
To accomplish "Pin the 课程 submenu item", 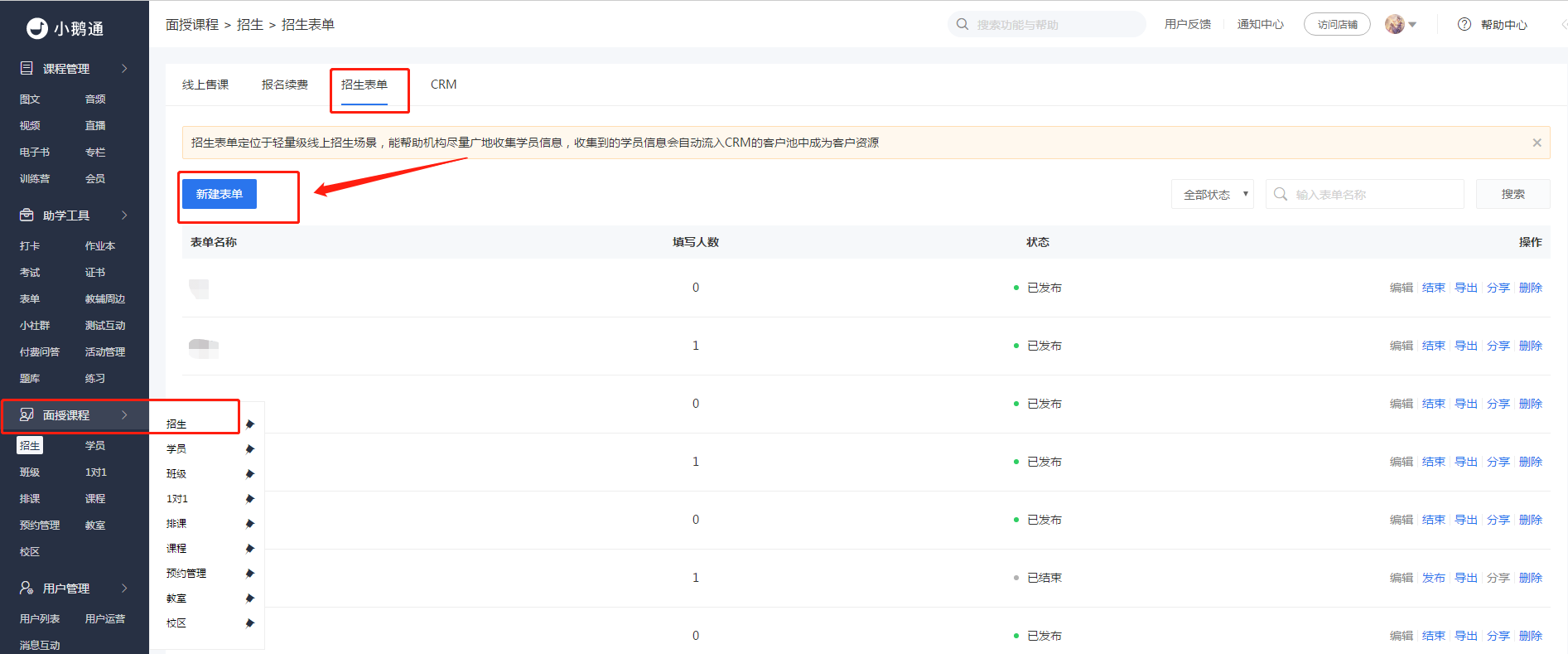I will (x=249, y=549).
